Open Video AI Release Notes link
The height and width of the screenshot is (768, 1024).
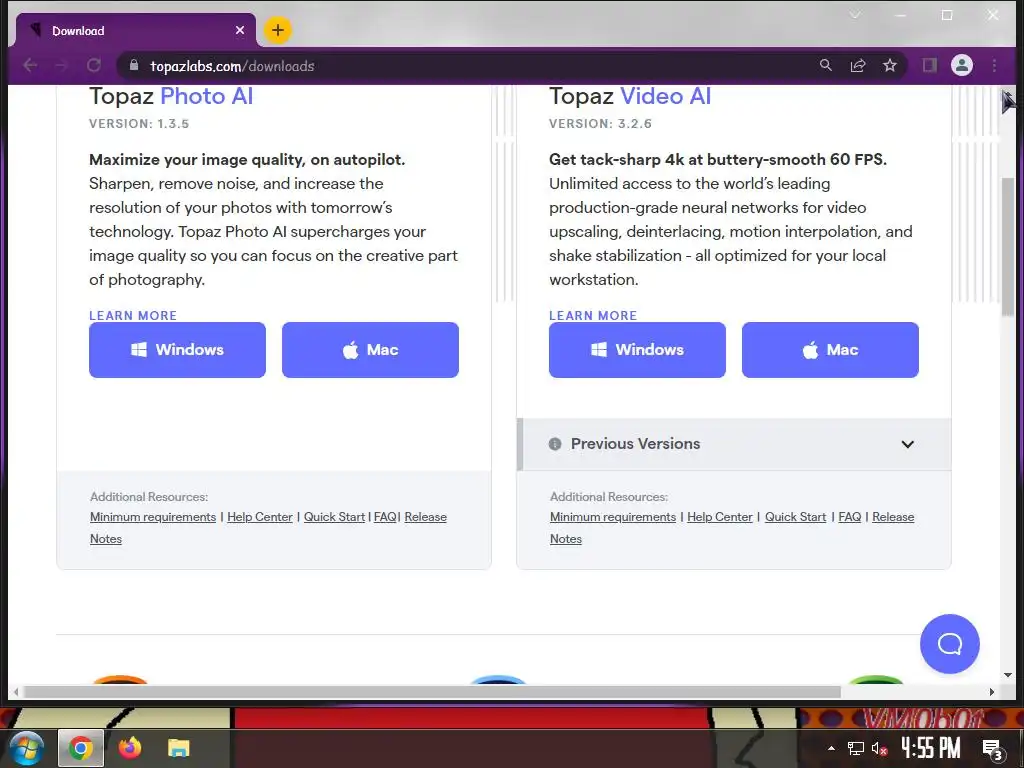893,517
